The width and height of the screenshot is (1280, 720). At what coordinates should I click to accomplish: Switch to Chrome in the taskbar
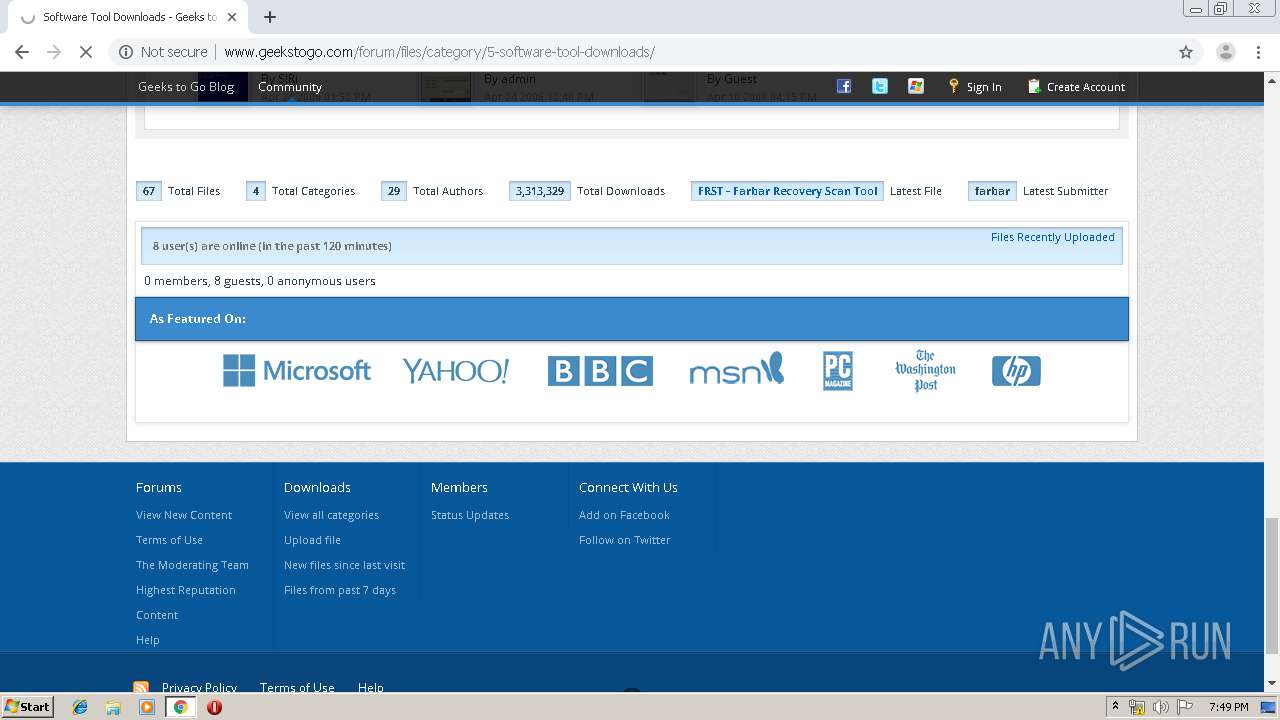pyautogui.click(x=181, y=707)
